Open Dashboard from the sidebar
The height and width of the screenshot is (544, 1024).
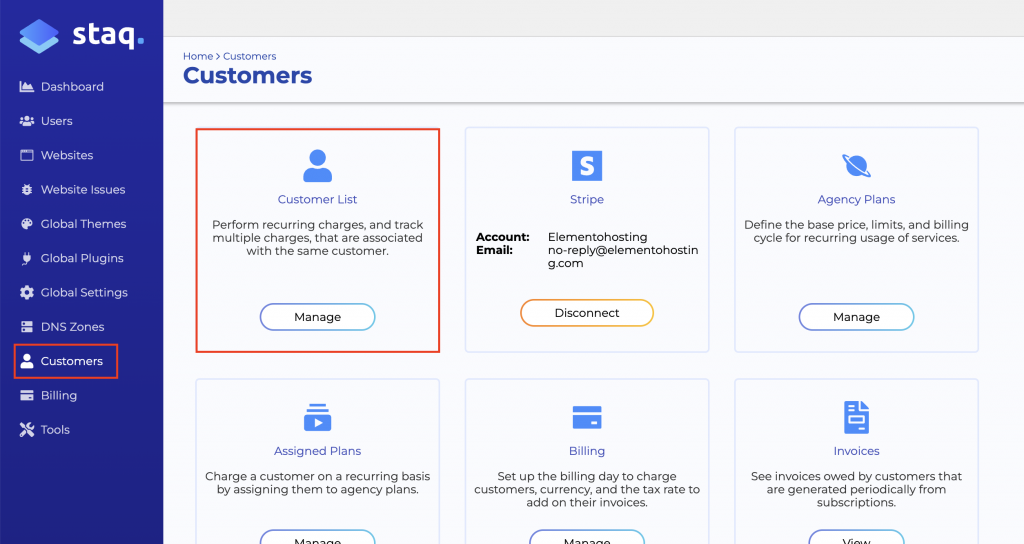(x=71, y=87)
